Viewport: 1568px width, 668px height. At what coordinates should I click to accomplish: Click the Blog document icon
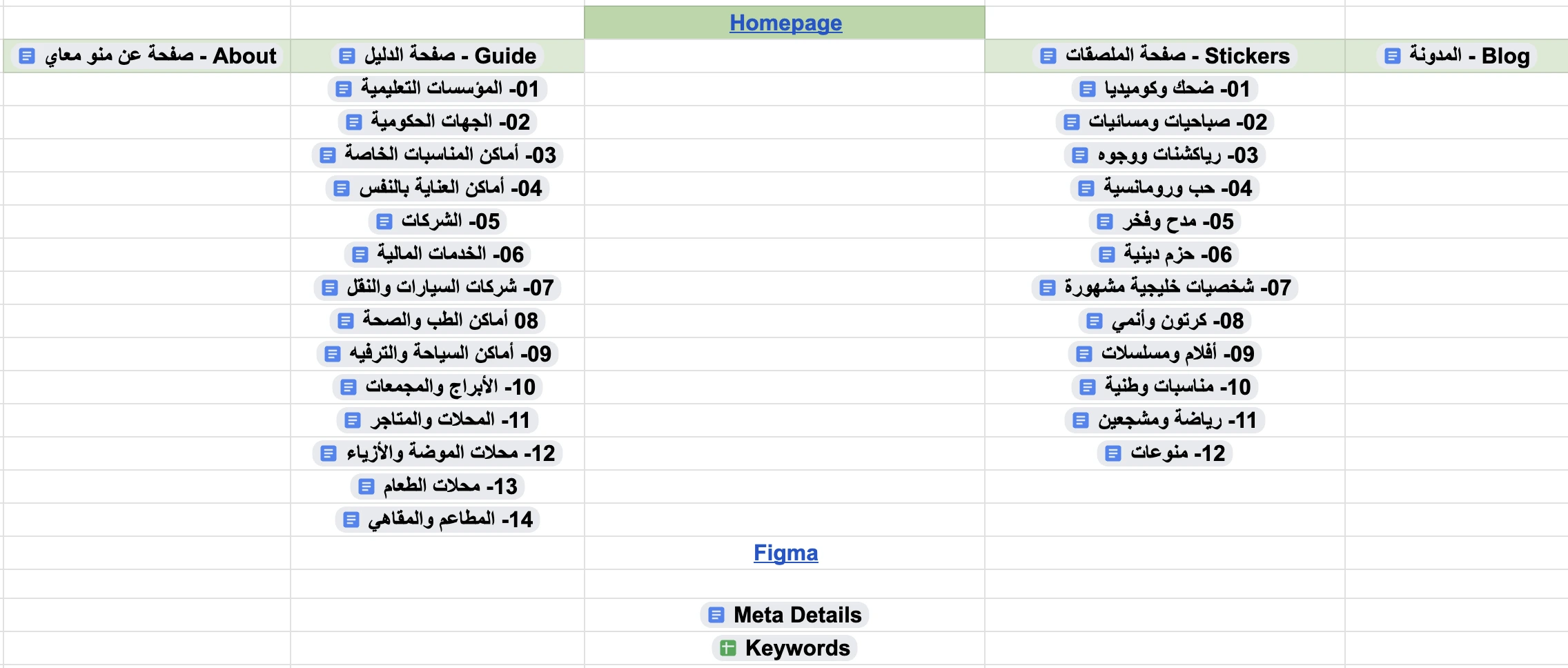[x=1393, y=56]
